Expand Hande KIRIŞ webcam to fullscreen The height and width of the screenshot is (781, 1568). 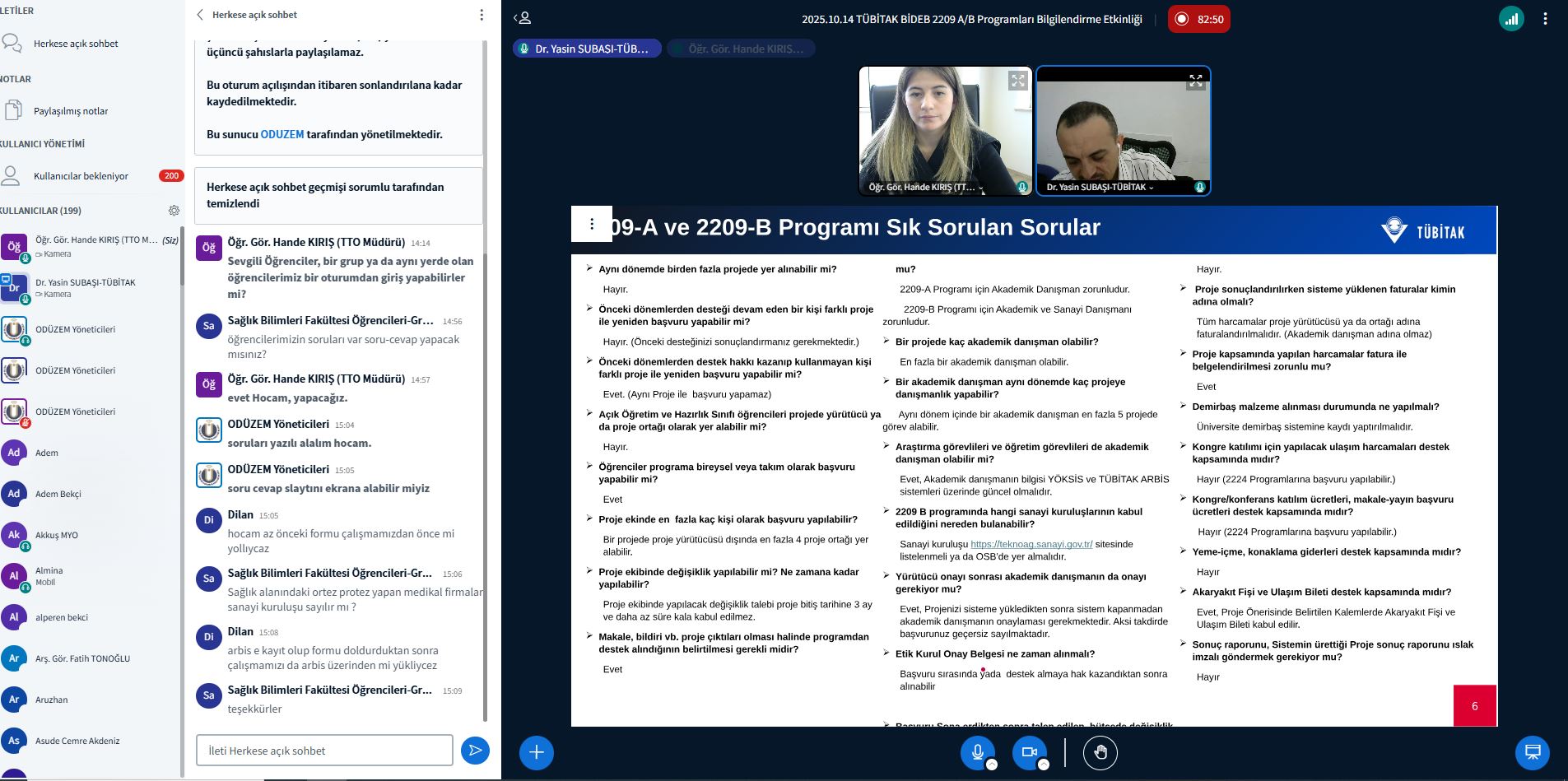coord(1018,80)
